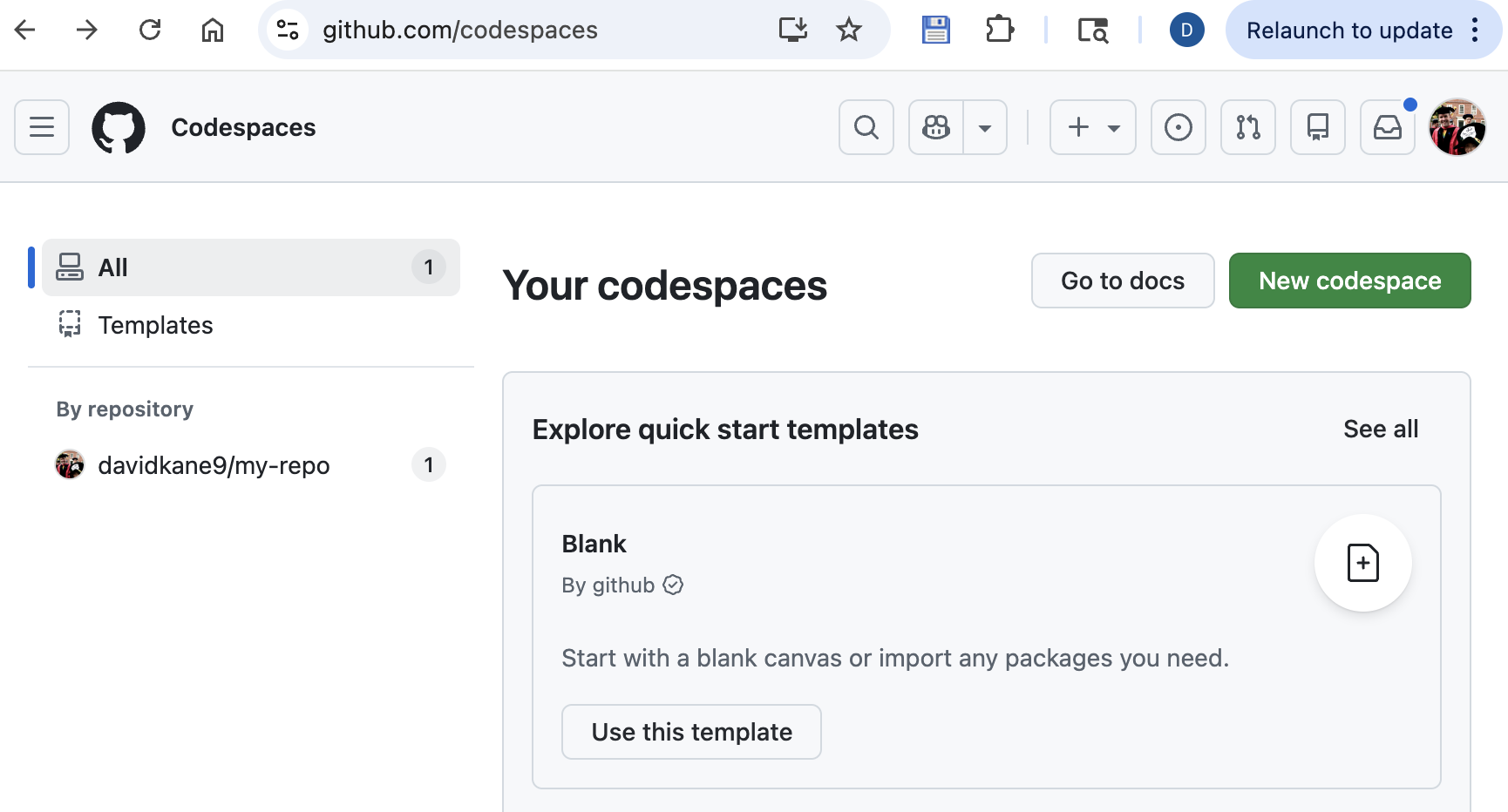
Task: Open Pull requests icon in header
Action: pos(1247,127)
